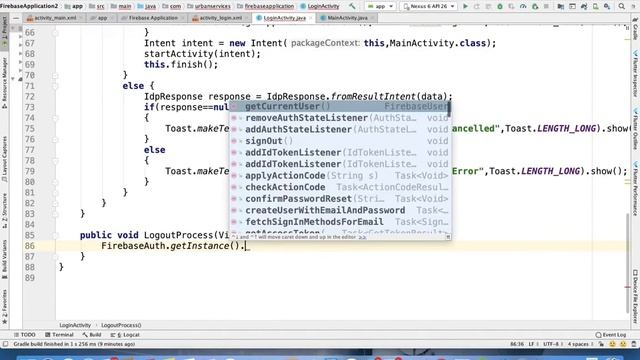Choose confirmPasswordReset from completion list
The height and width of the screenshot is (360, 640).
[x=340, y=199]
